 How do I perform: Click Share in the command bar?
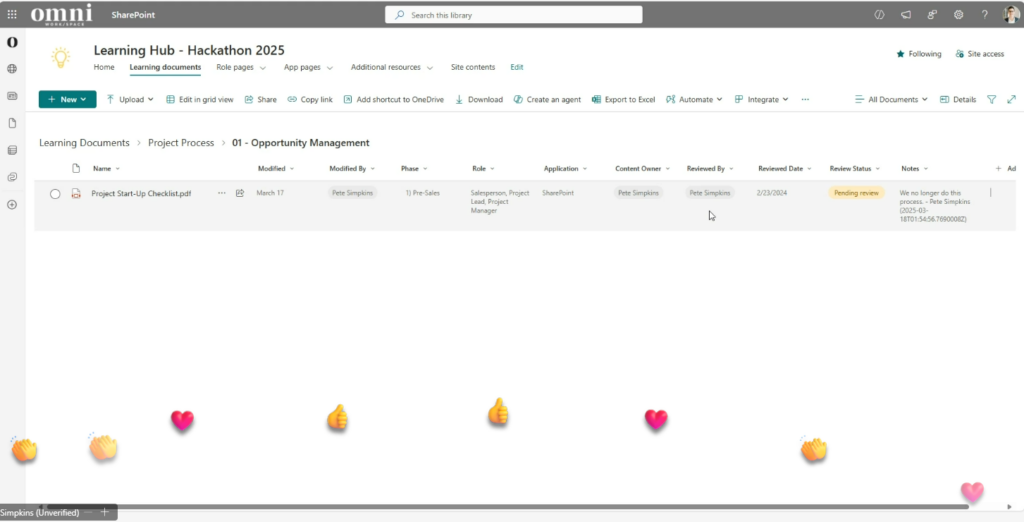pyautogui.click(x=261, y=99)
